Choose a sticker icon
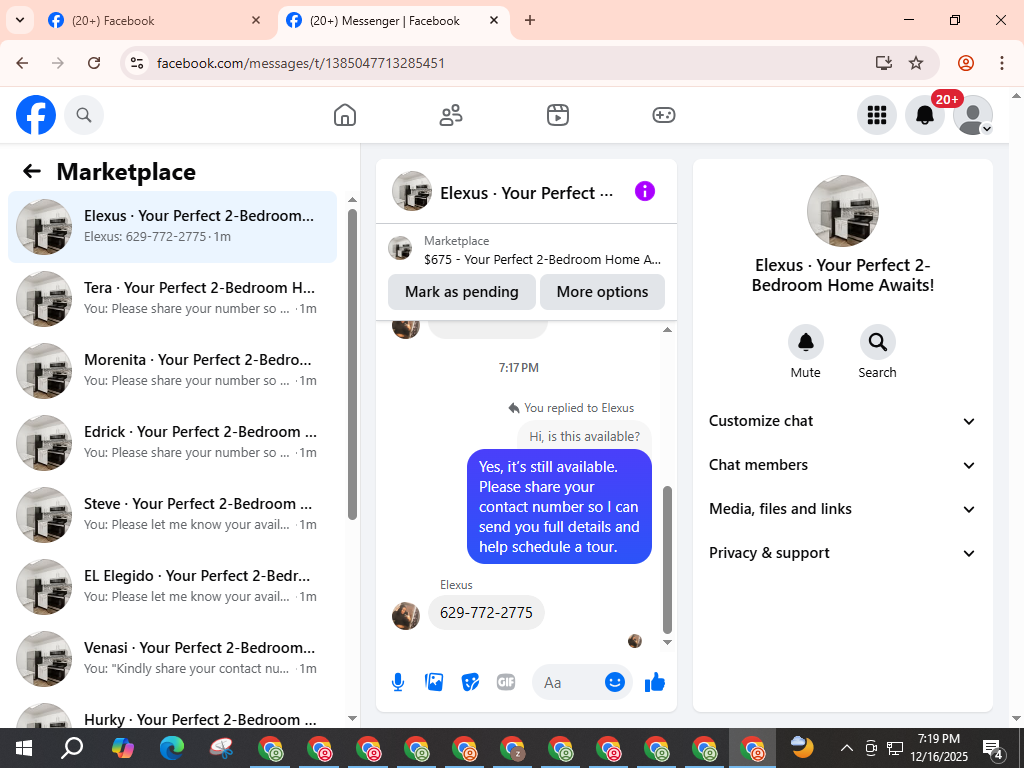 tap(470, 682)
